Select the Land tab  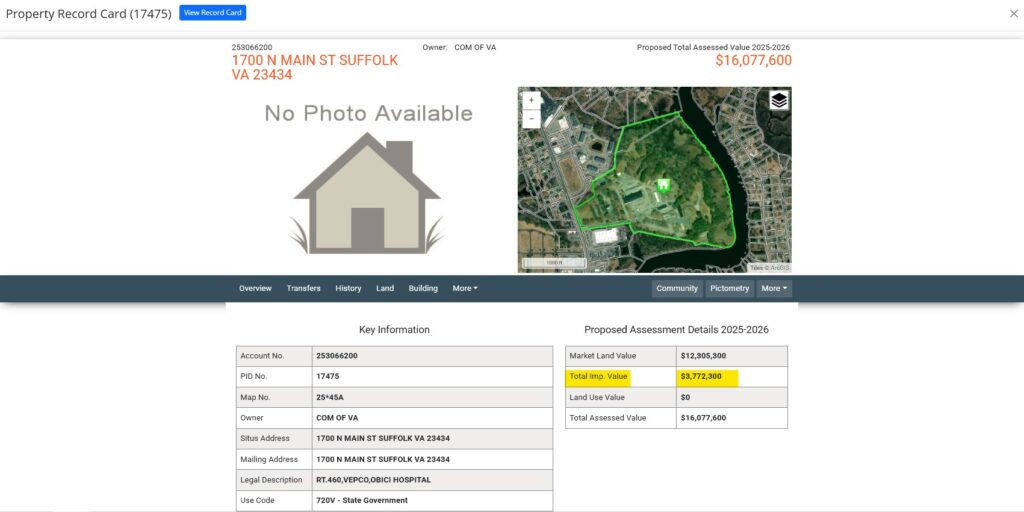pos(385,288)
